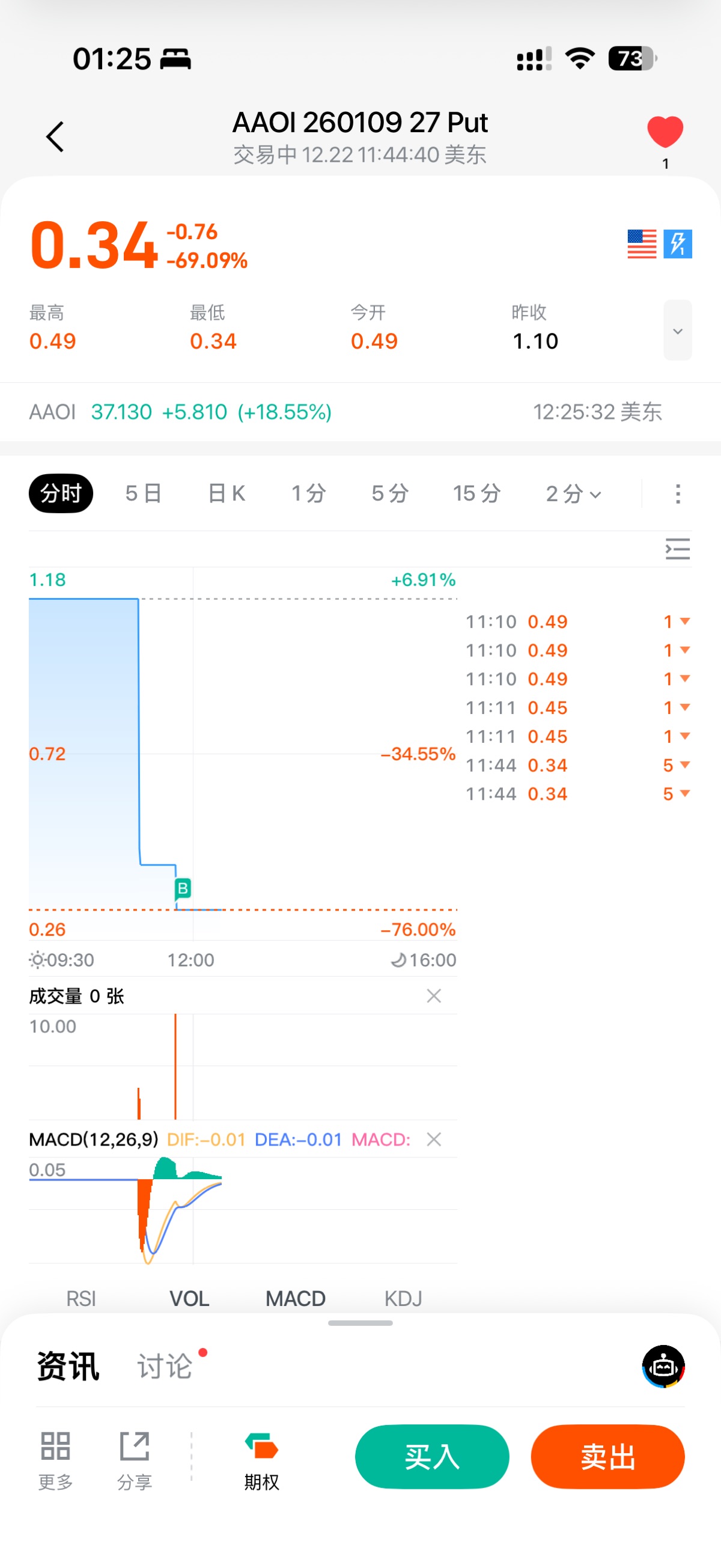Viewport: 721px width, 1568px height.
Task: Close the MACD indicator panel
Action: tap(434, 1139)
